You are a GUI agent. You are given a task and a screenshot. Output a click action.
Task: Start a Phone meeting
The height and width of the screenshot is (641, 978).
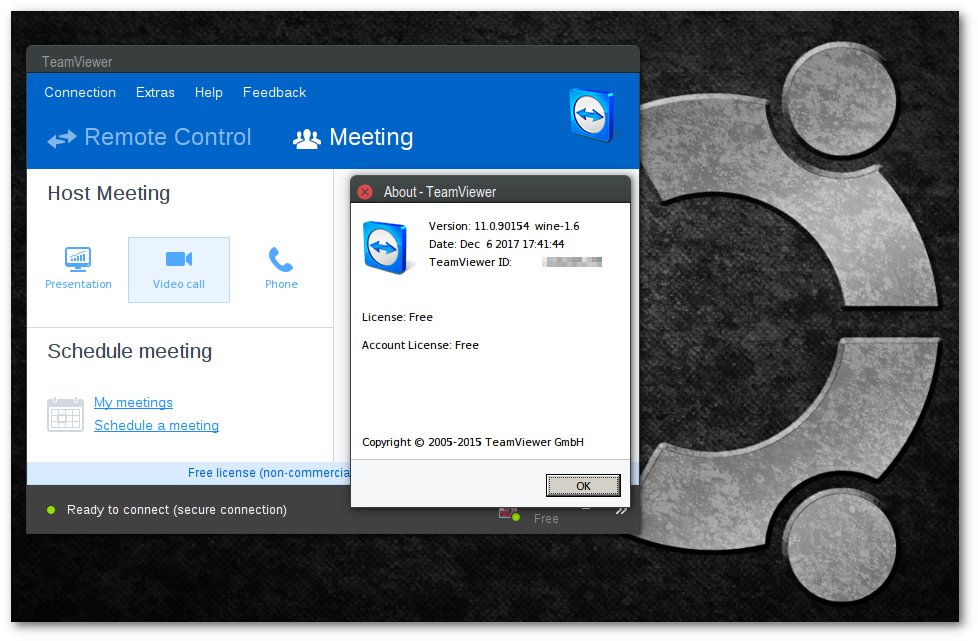(x=281, y=269)
